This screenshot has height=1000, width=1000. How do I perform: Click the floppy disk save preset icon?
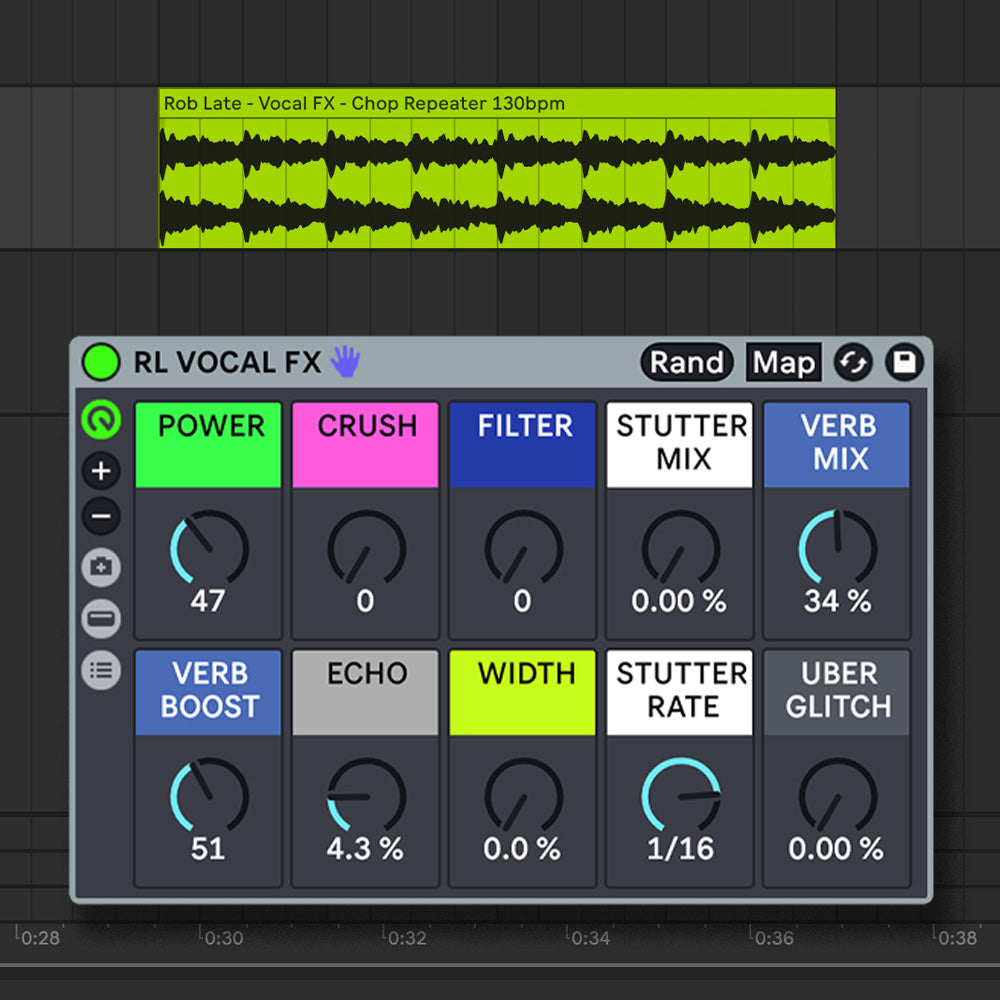pyautogui.click(x=904, y=362)
